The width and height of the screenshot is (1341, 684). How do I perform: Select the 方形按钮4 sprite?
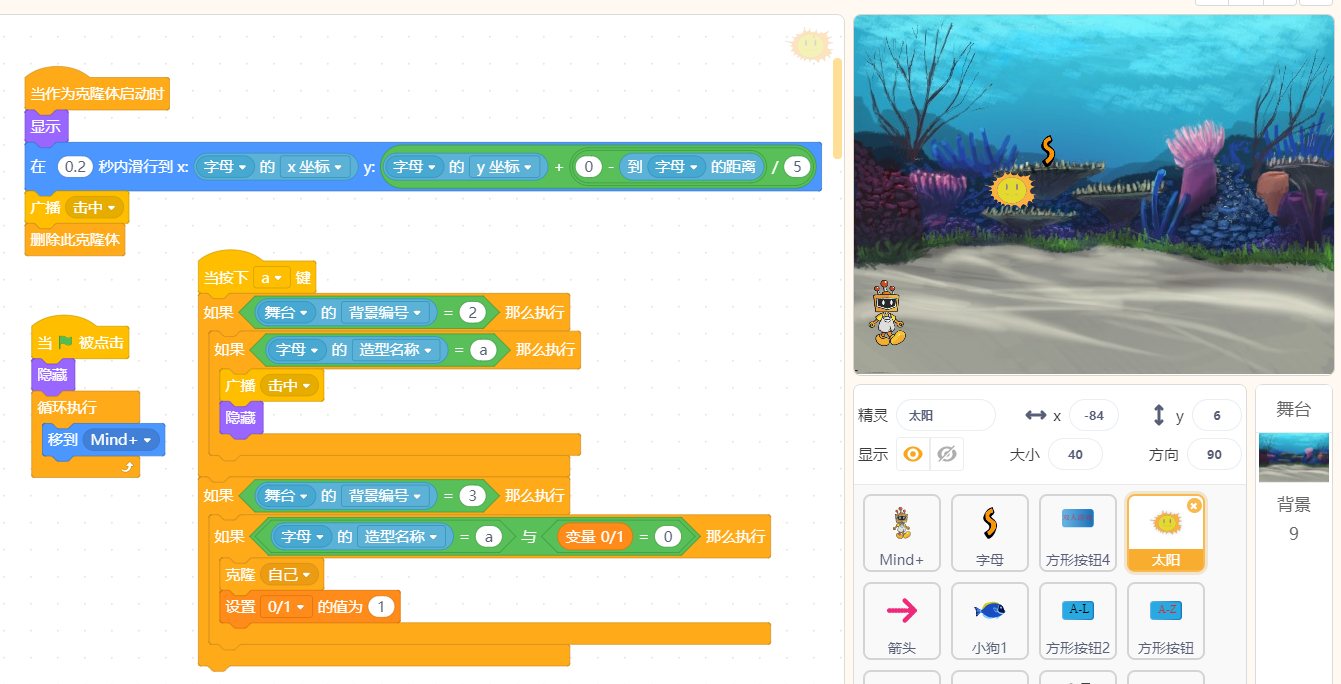click(x=1078, y=535)
